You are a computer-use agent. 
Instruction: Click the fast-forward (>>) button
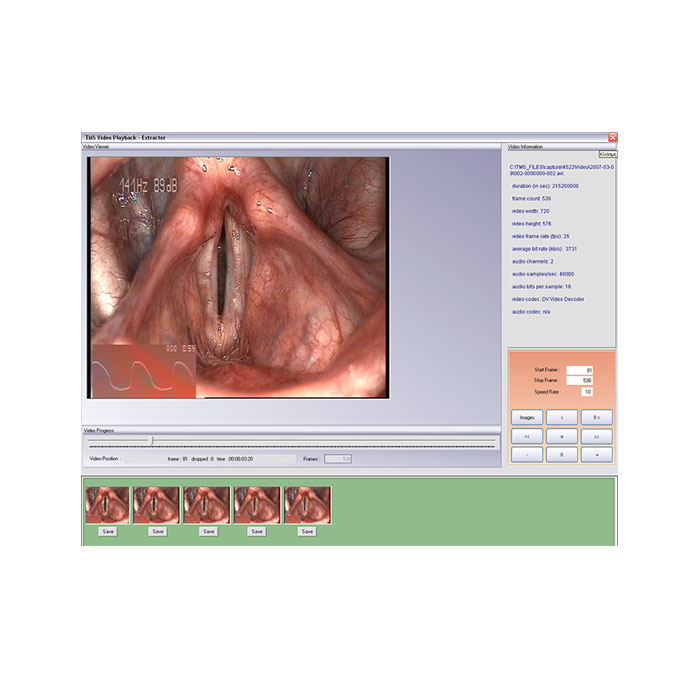coord(596,437)
